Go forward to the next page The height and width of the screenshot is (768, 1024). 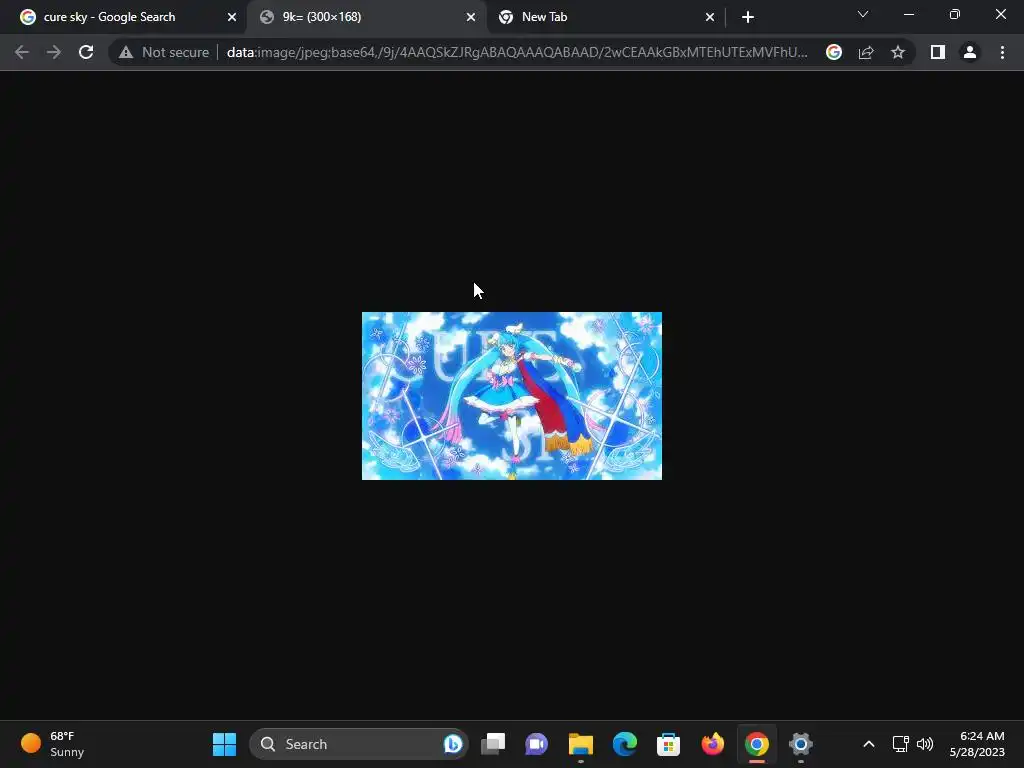pyautogui.click(x=54, y=52)
